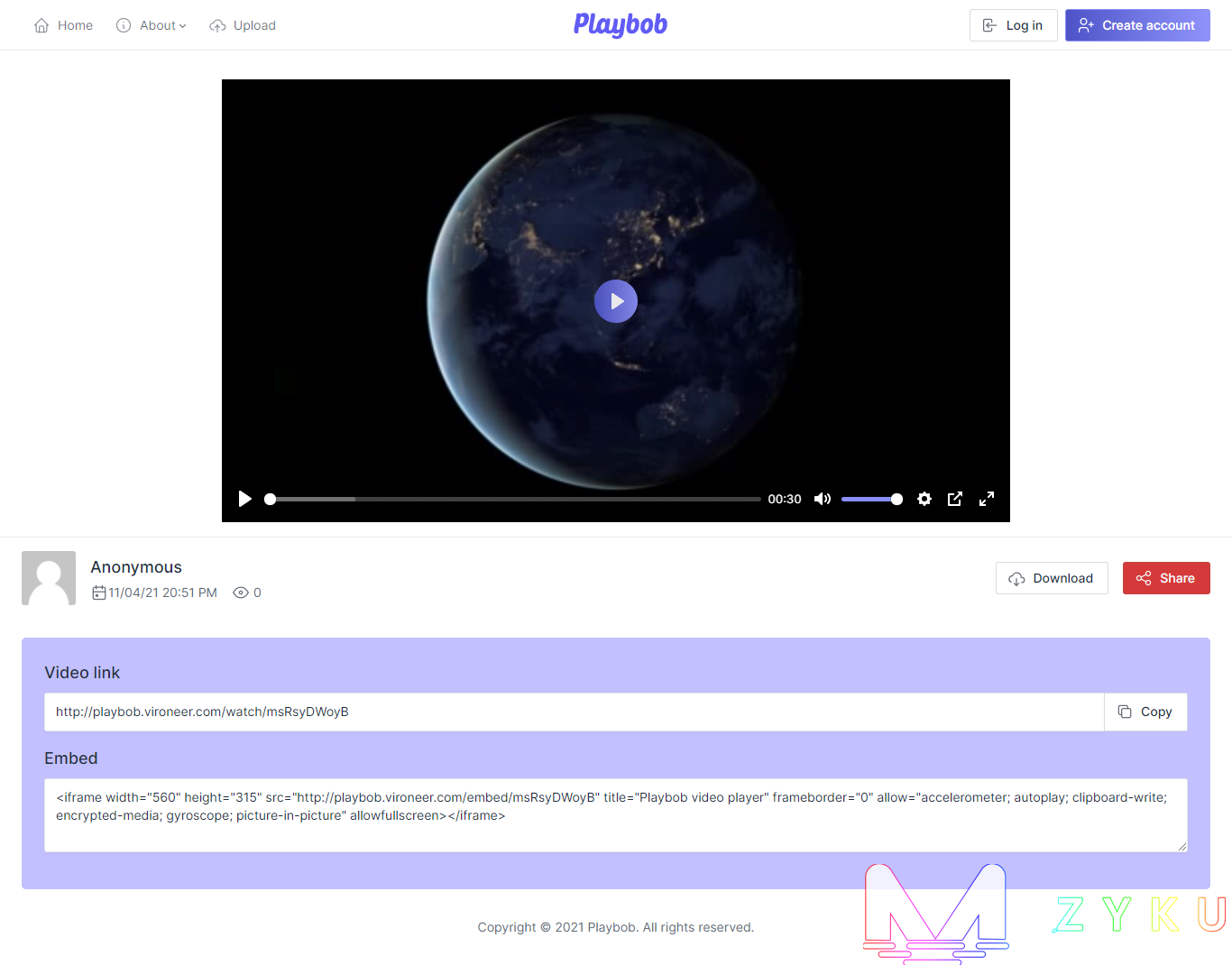Share the video

[1166, 578]
